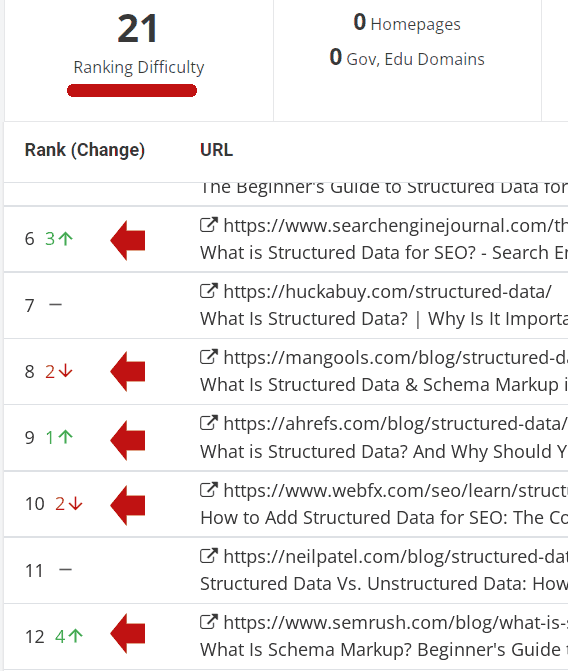The height and width of the screenshot is (671, 568).
Task: Open the huckabuy.com structured-data link
Action: (388, 292)
